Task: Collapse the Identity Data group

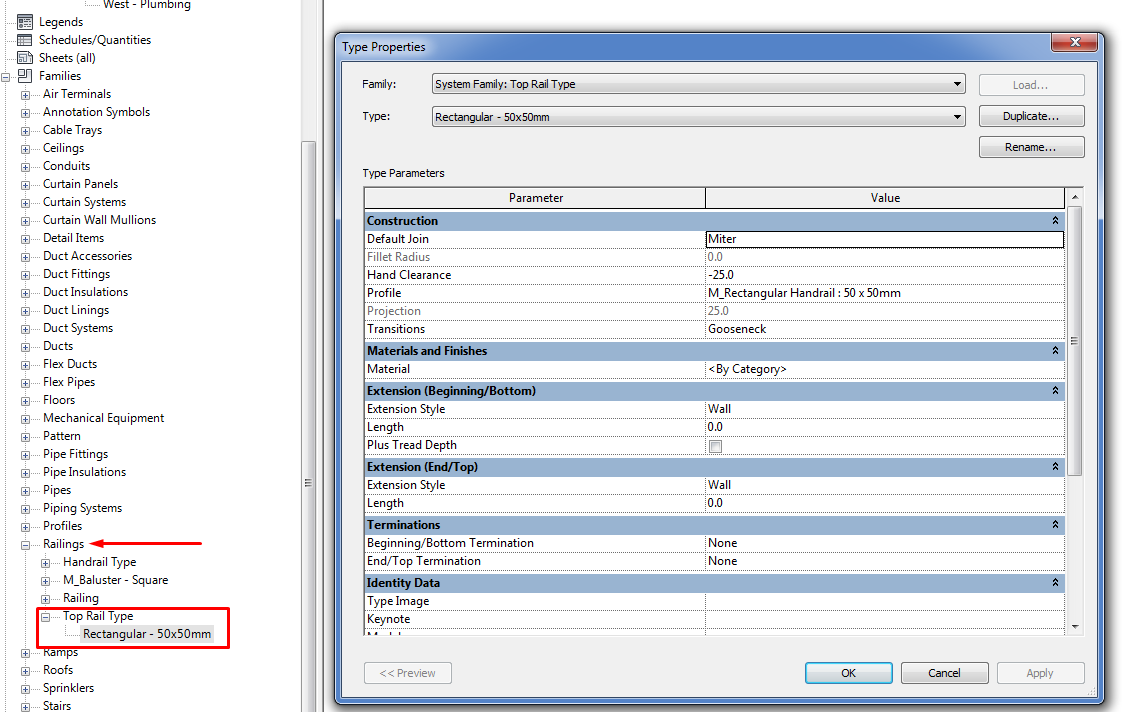Action: point(1055,583)
